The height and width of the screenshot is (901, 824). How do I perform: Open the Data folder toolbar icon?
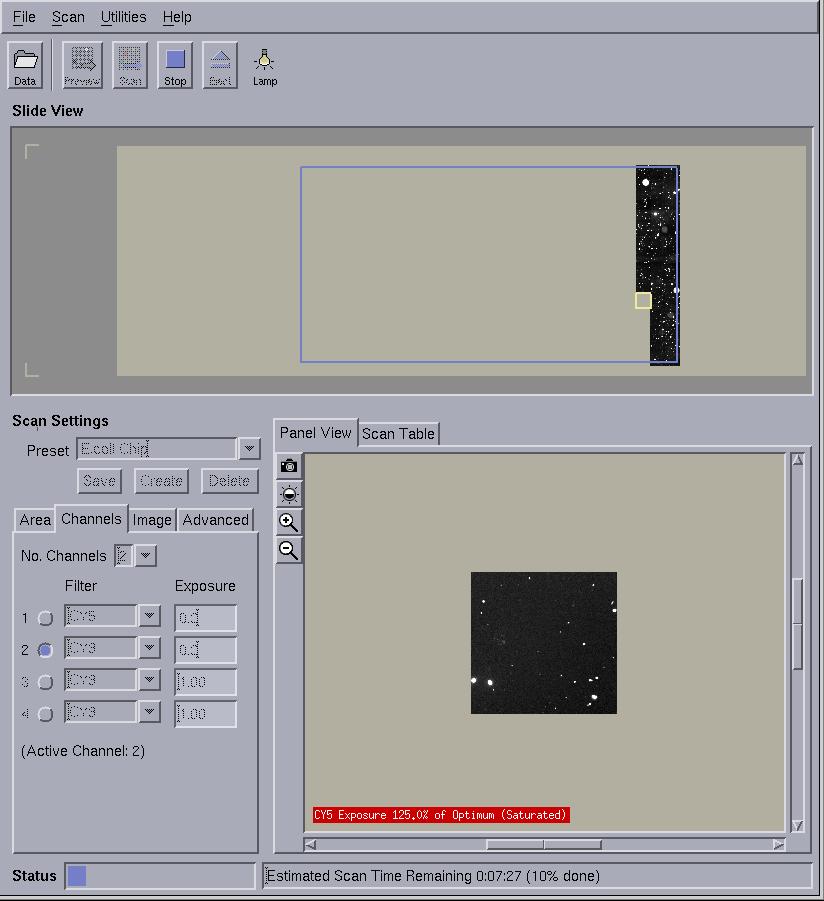tap(25, 66)
